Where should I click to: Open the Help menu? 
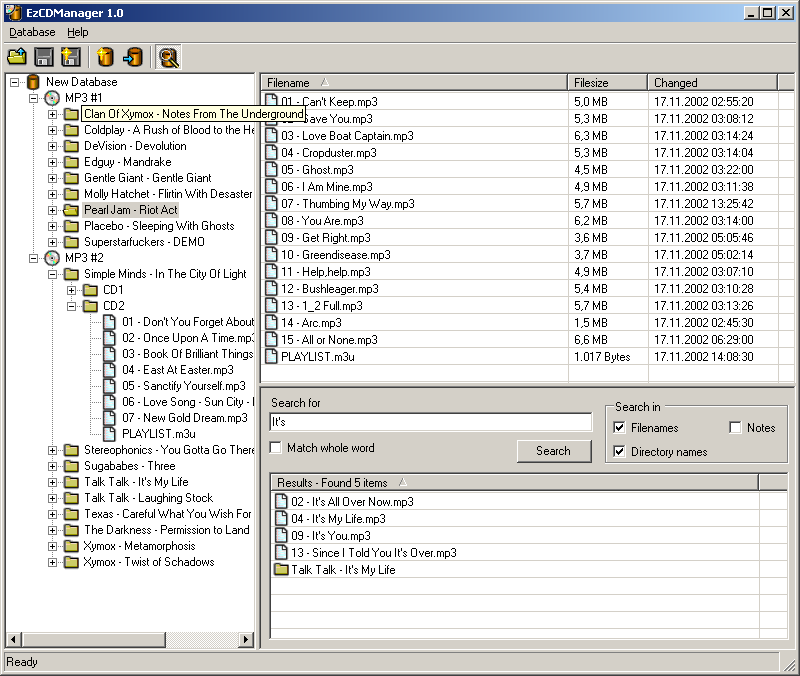pos(78,32)
